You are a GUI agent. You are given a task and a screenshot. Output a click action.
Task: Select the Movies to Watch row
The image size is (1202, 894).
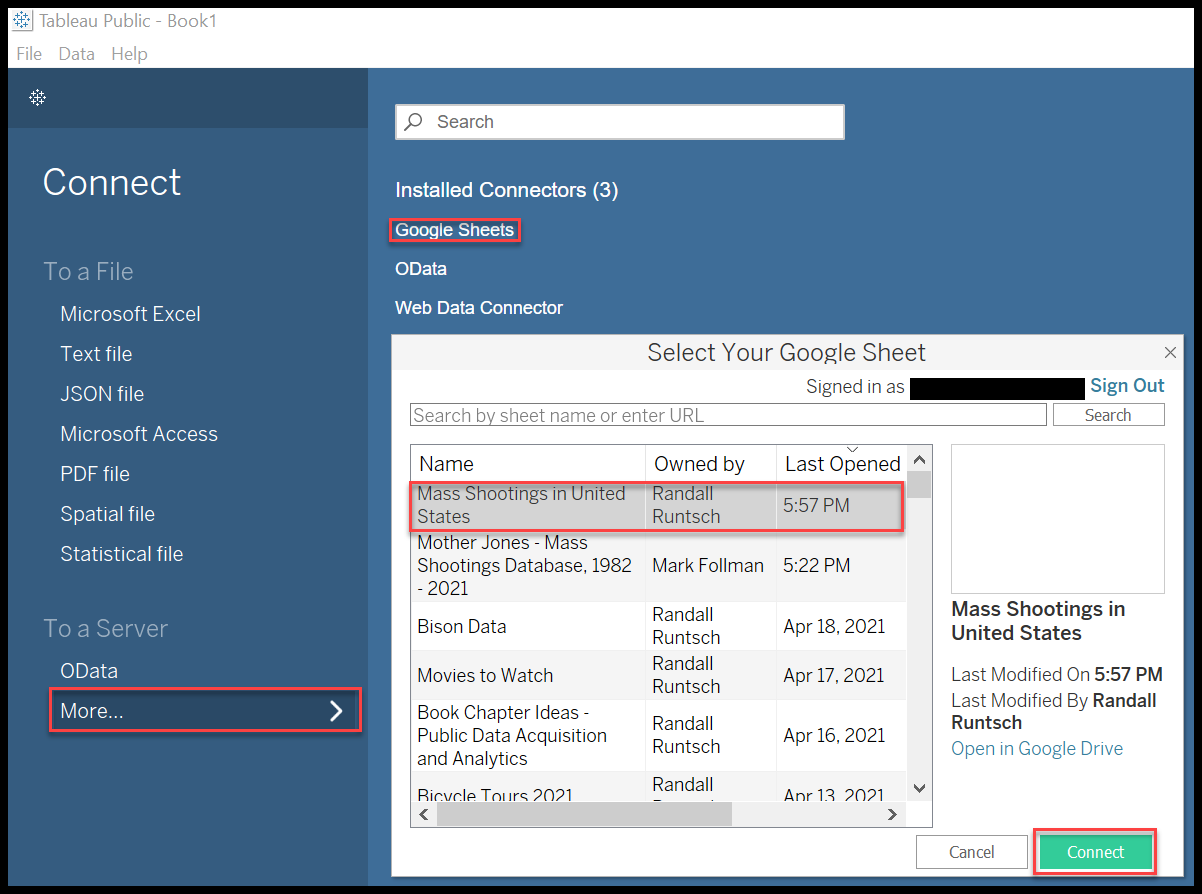(659, 675)
